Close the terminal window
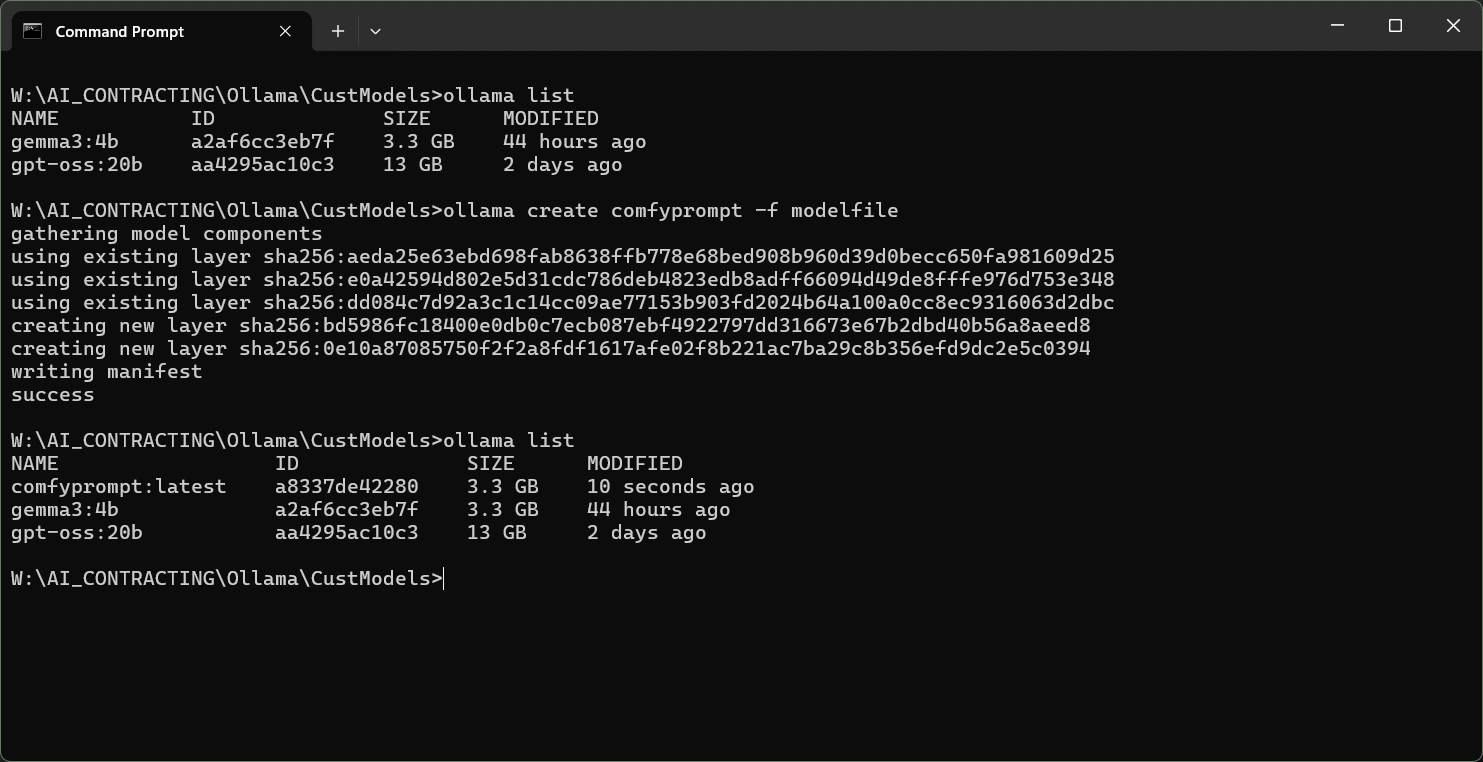Viewport: 1483px width, 762px height. pos(1453,26)
